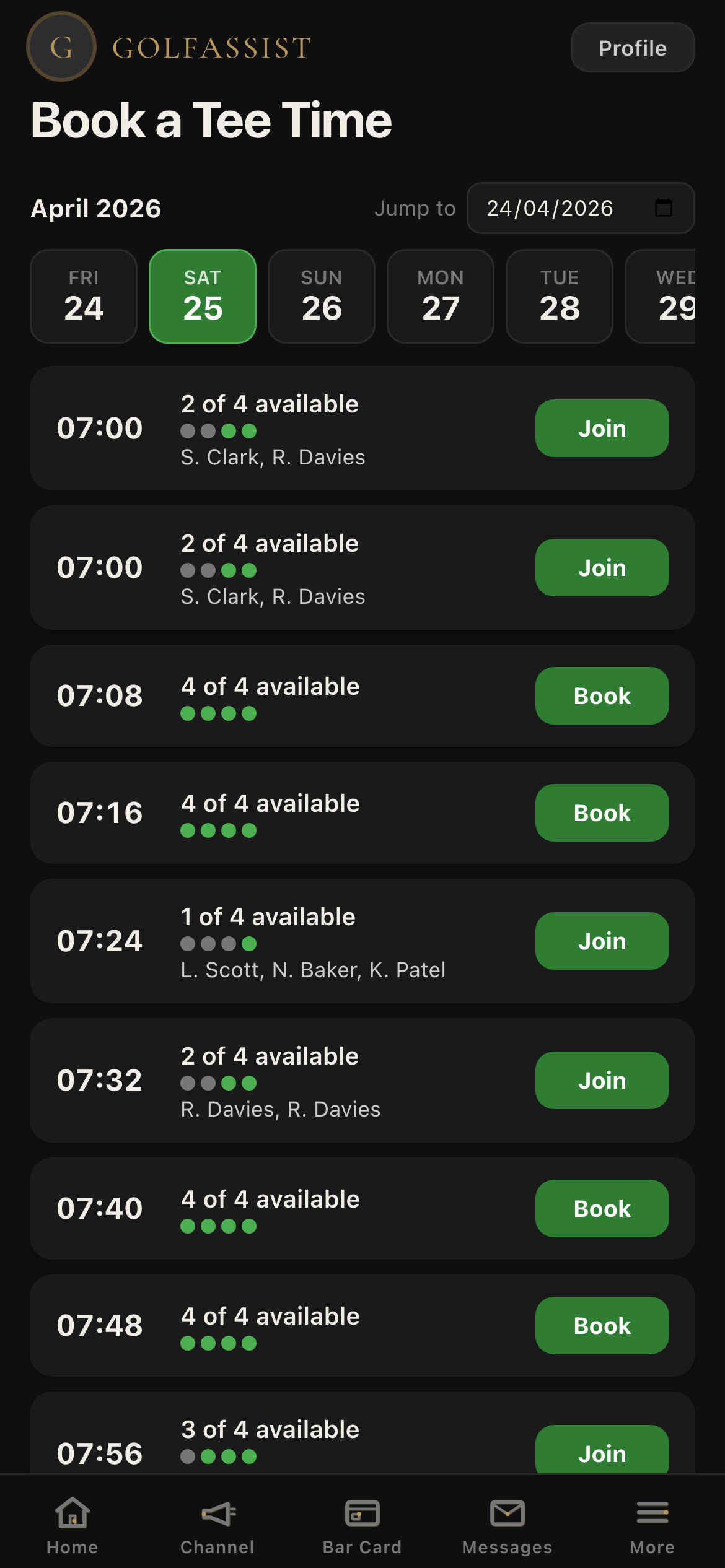This screenshot has height=1568, width=725.
Task: Open the Channel megaphone icon
Action: click(217, 1514)
